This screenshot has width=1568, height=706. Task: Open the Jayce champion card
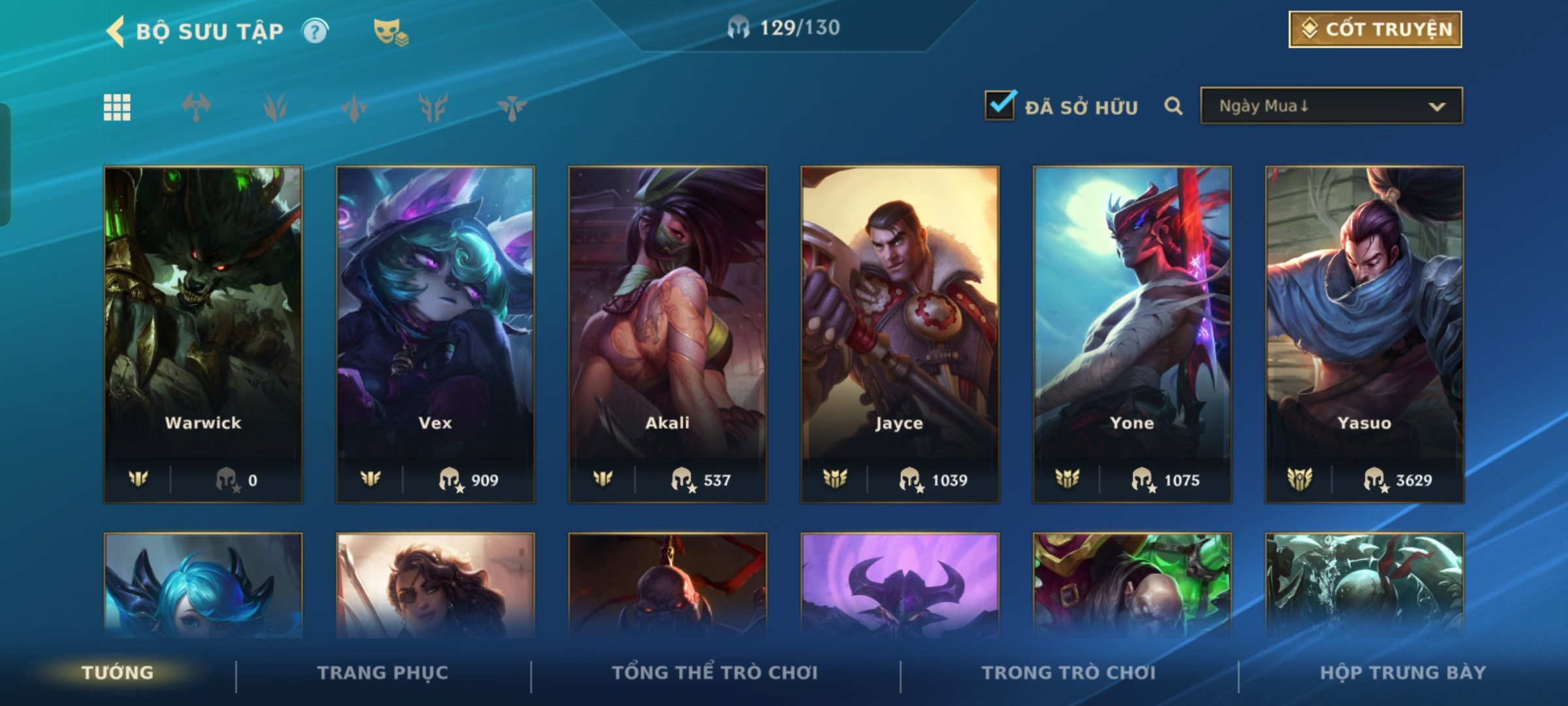(x=900, y=335)
